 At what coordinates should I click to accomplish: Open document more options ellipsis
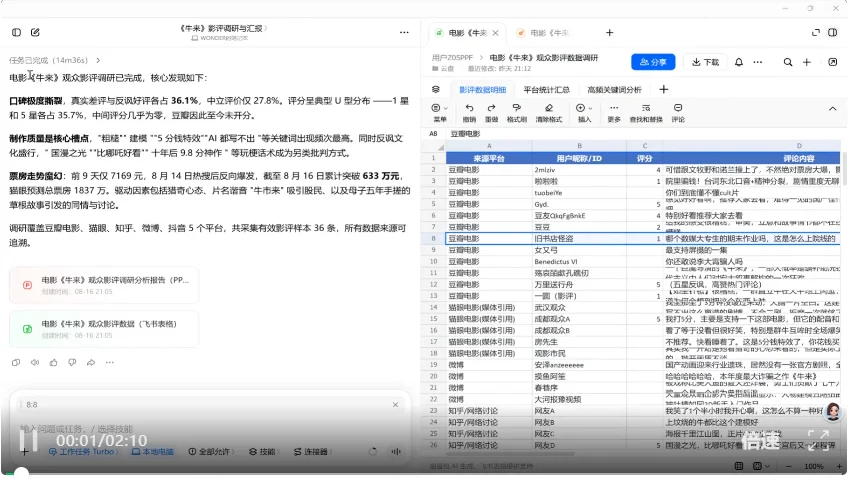(758, 62)
